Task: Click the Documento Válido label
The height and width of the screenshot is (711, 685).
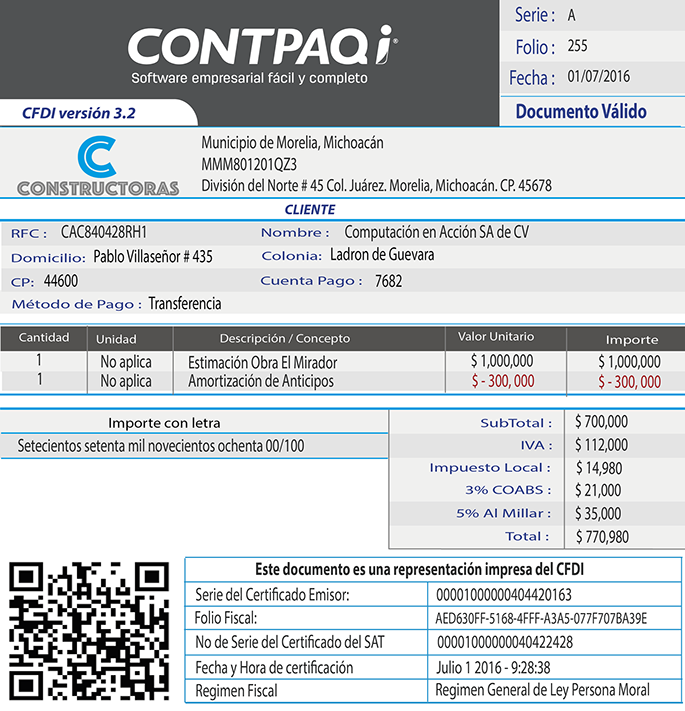Action: (581, 111)
